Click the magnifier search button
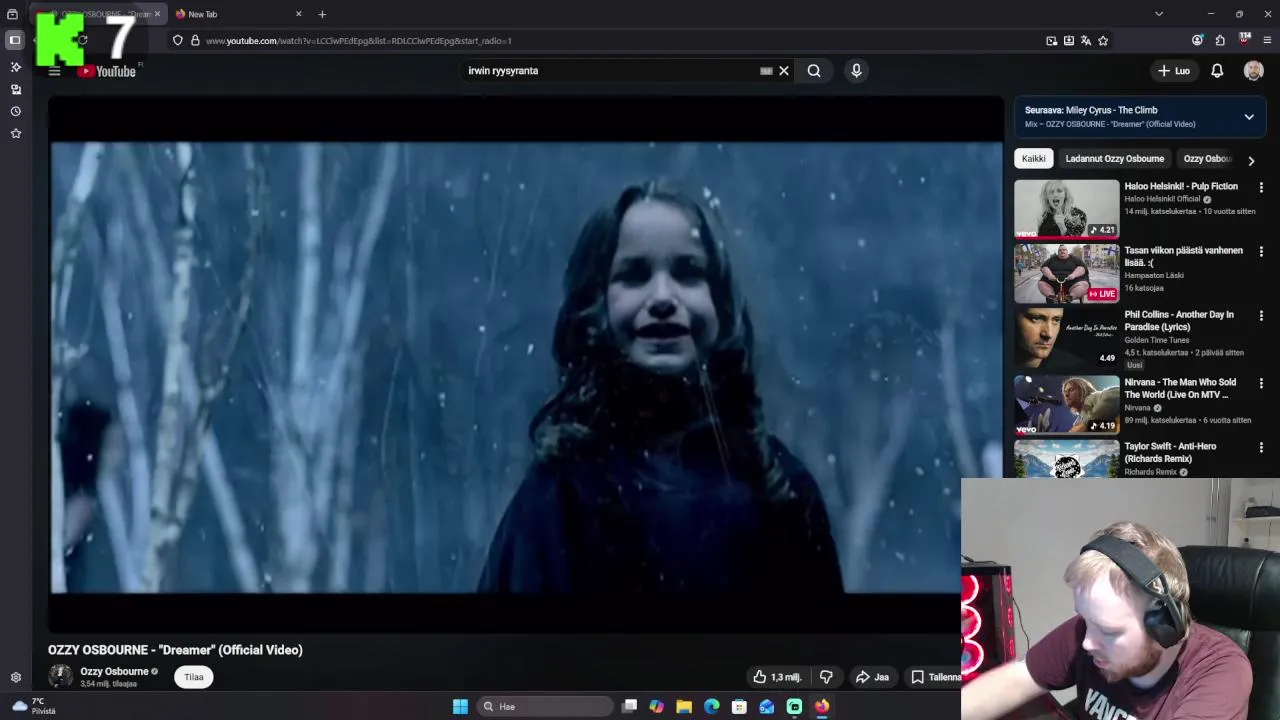The image size is (1280, 720). (x=814, y=71)
